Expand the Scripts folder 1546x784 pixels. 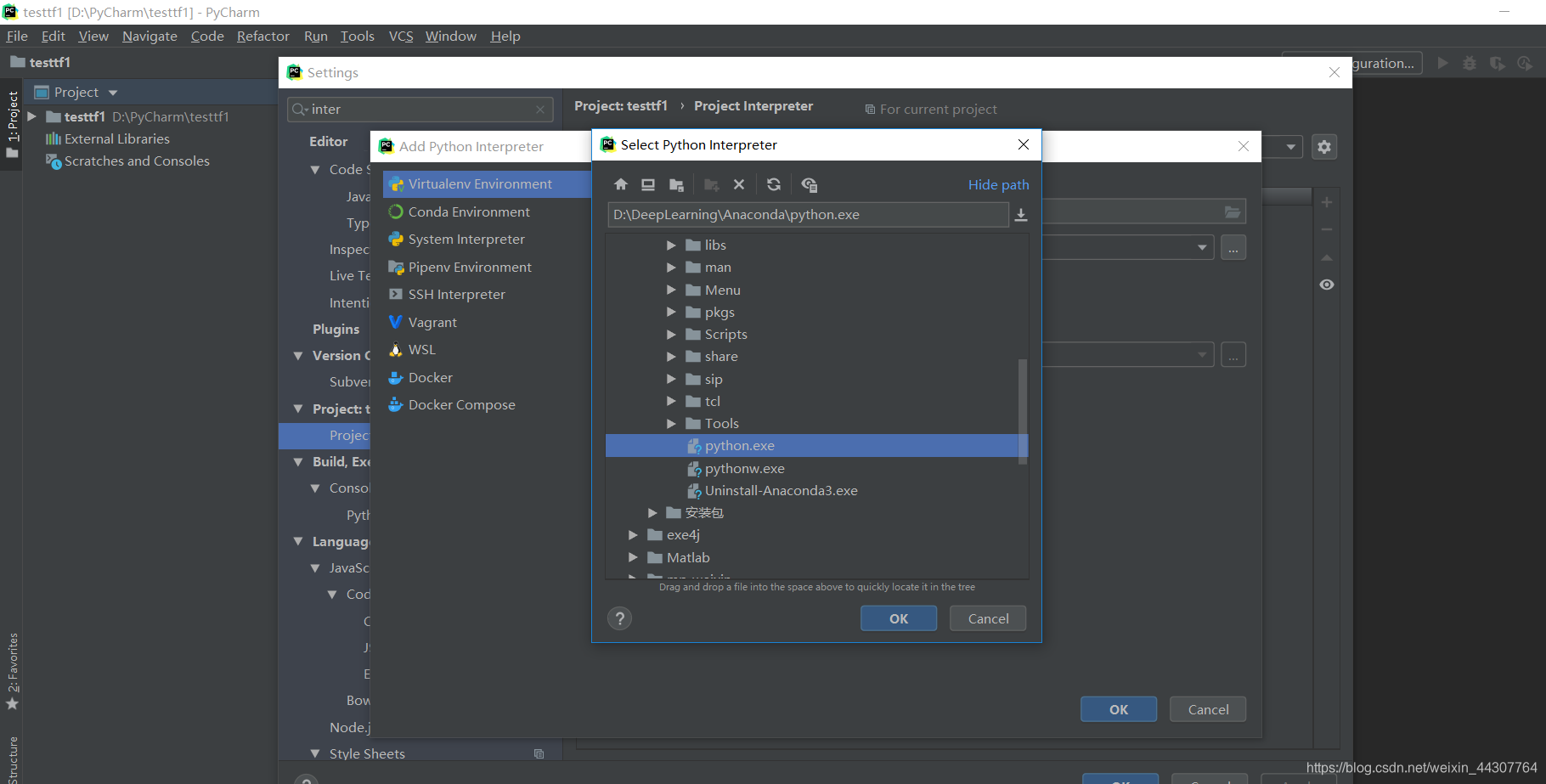[x=671, y=334]
